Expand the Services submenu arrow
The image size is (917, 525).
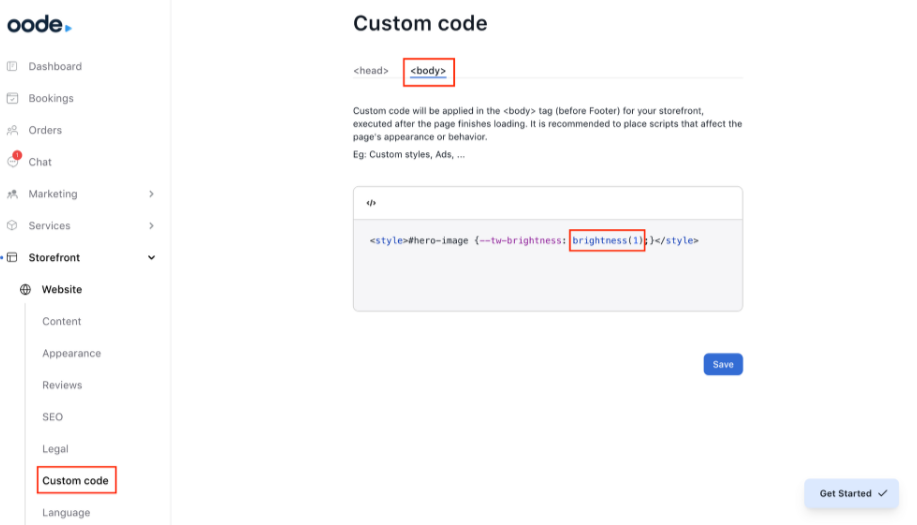pyautogui.click(x=151, y=226)
